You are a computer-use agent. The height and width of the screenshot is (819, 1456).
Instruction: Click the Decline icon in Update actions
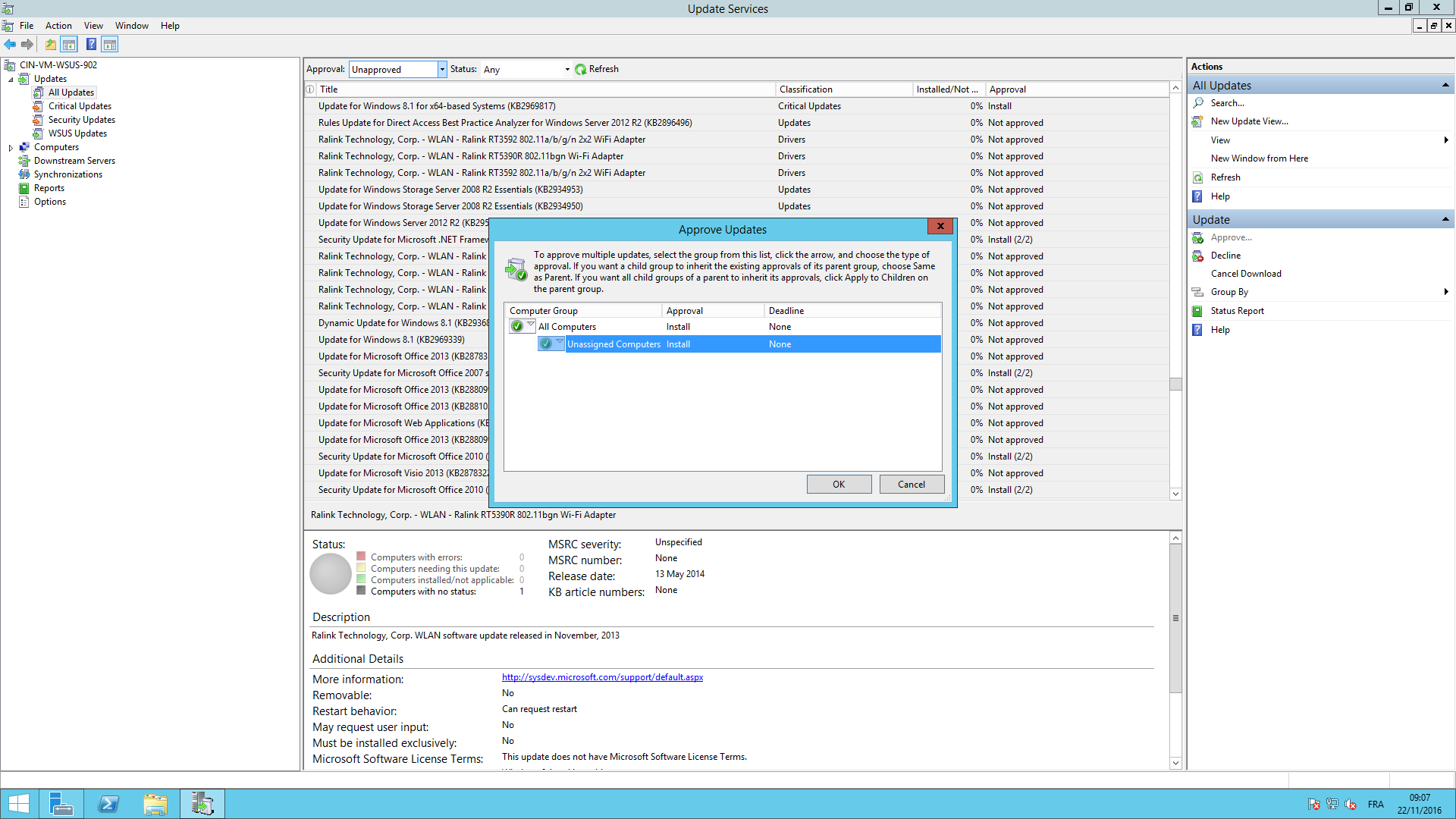point(1198,256)
